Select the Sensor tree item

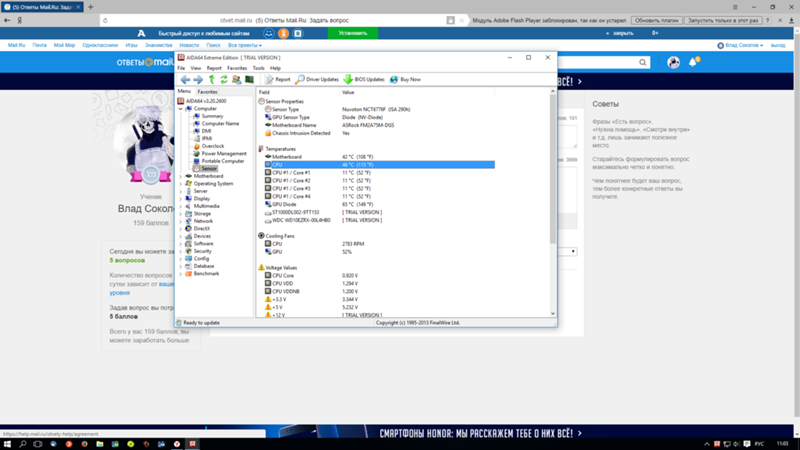pyautogui.click(x=209, y=168)
